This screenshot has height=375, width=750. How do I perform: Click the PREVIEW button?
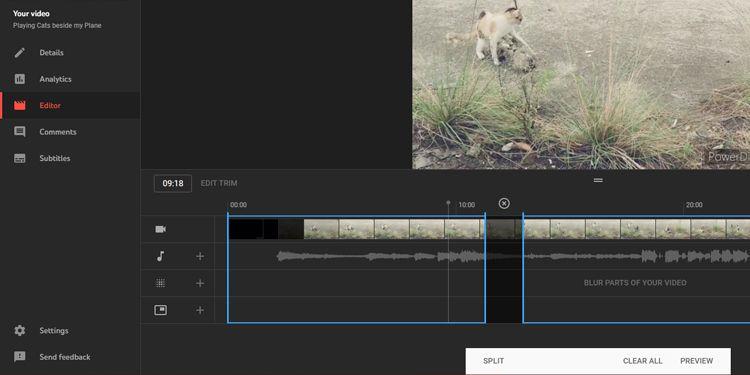pos(696,361)
